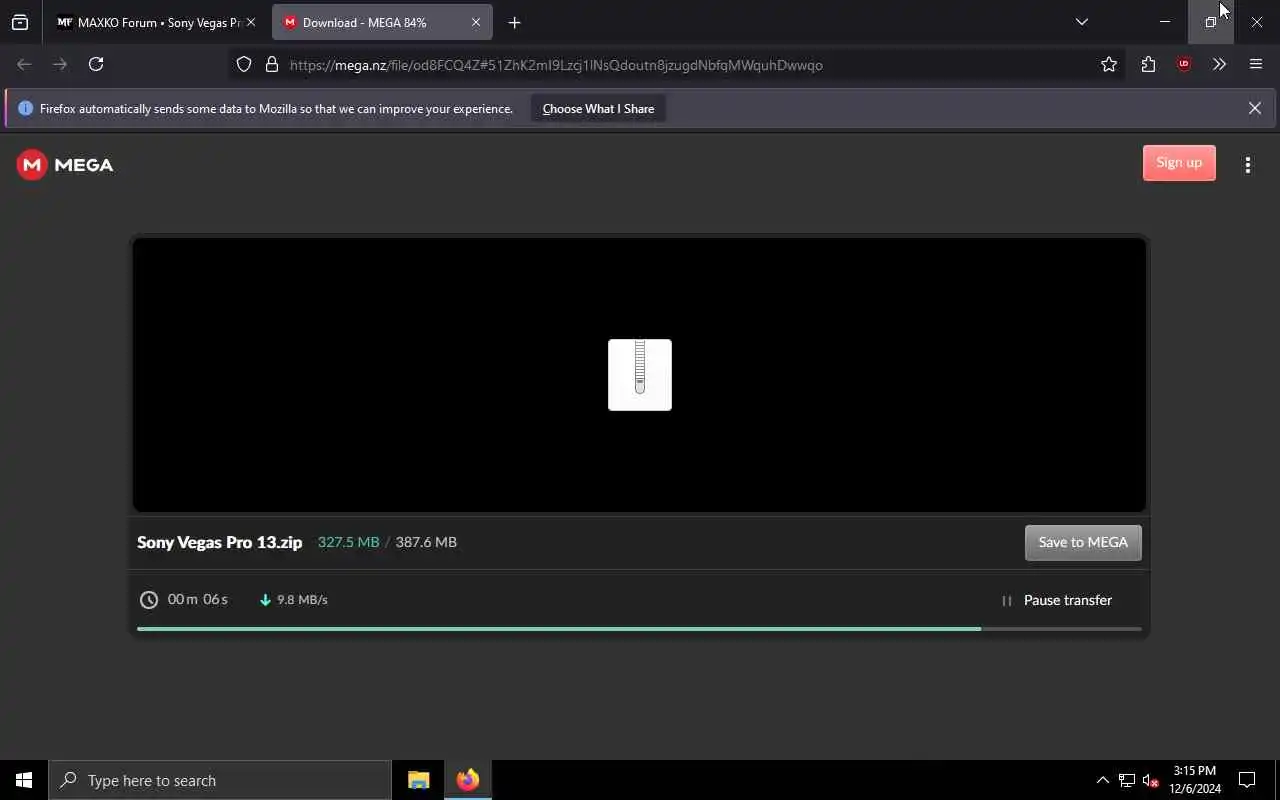Click the MEGA logo
This screenshot has height=800, width=1280.
(65, 165)
